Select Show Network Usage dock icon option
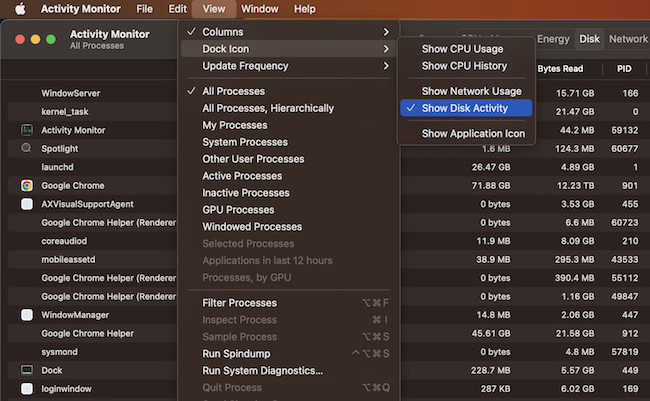 click(x=466, y=91)
